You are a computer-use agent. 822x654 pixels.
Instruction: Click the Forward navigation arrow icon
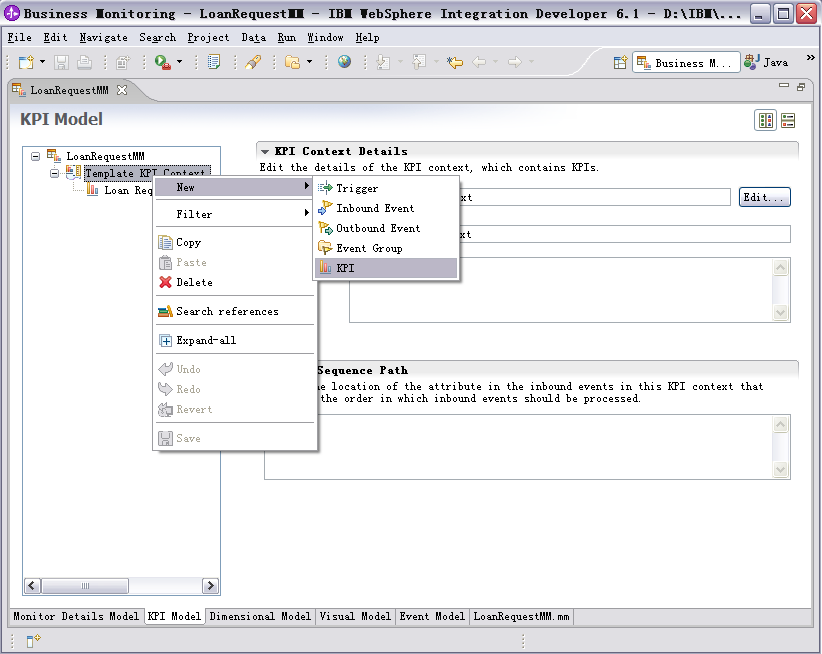tap(515, 62)
